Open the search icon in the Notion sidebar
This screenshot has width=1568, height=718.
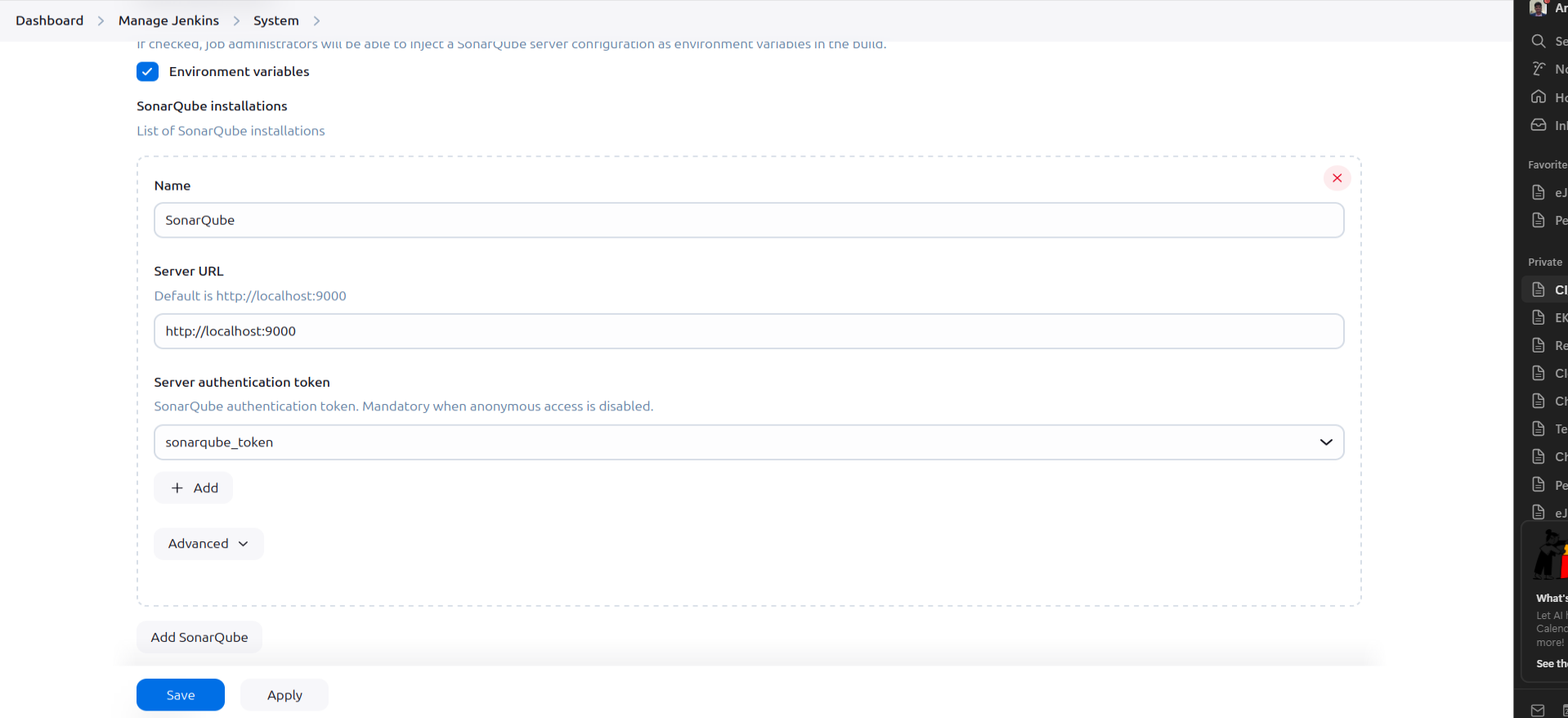(1539, 41)
